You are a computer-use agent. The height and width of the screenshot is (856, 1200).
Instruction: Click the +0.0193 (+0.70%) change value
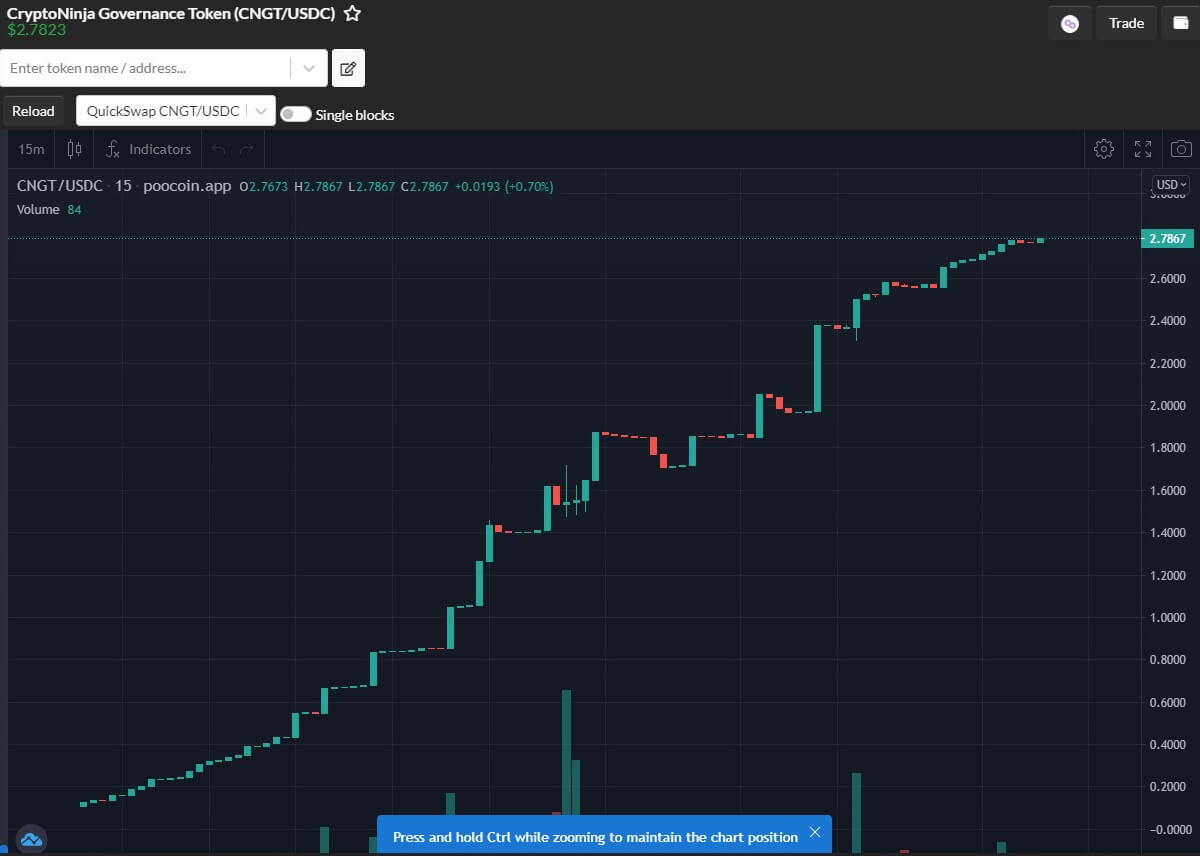504,186
